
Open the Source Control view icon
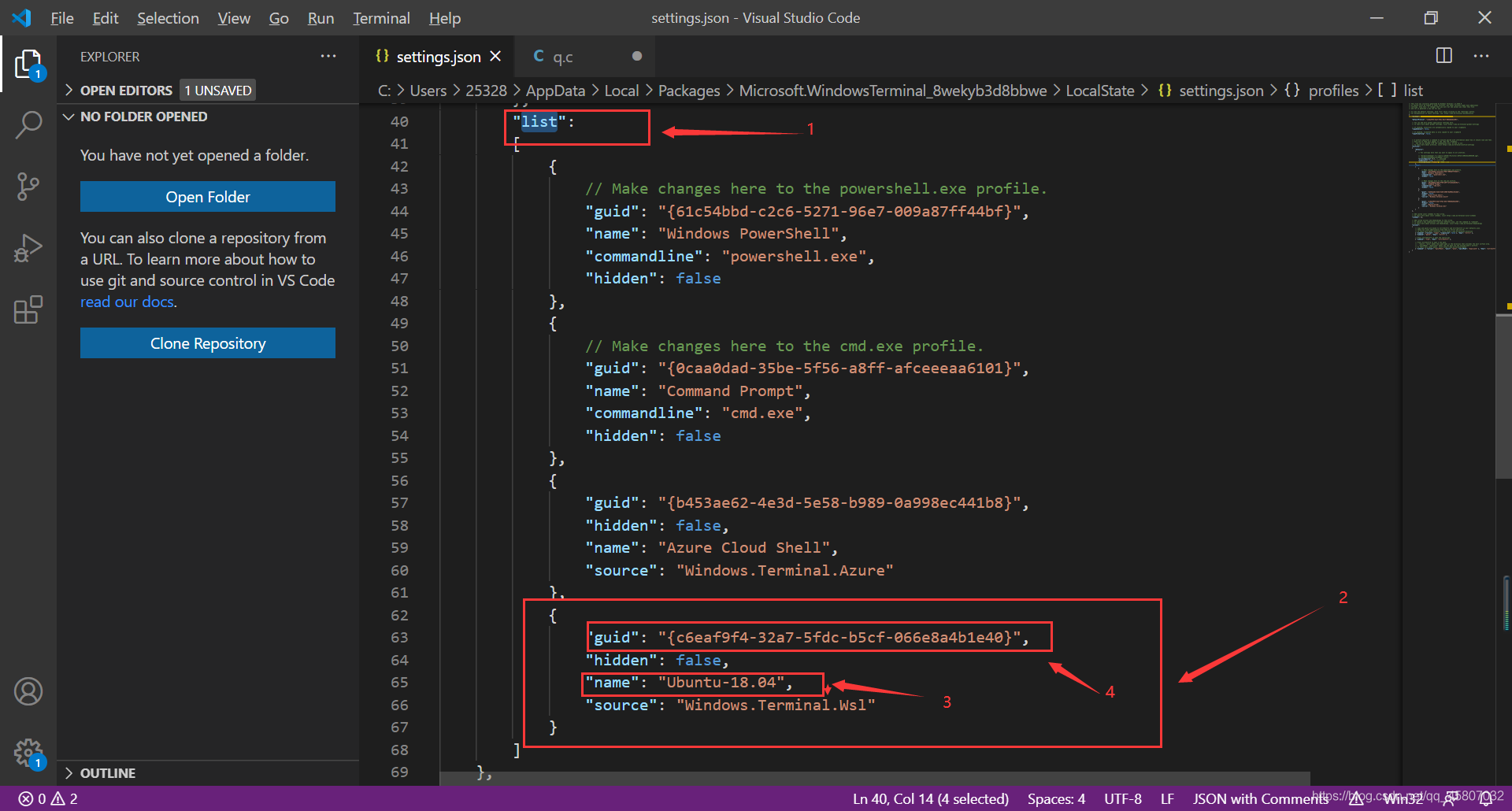(28, 187)
